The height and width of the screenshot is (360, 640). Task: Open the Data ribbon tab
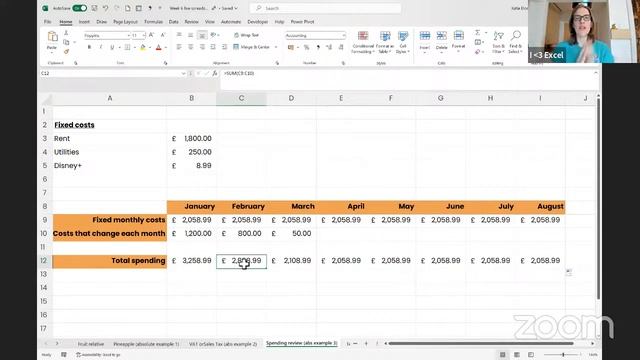[173, 22]
